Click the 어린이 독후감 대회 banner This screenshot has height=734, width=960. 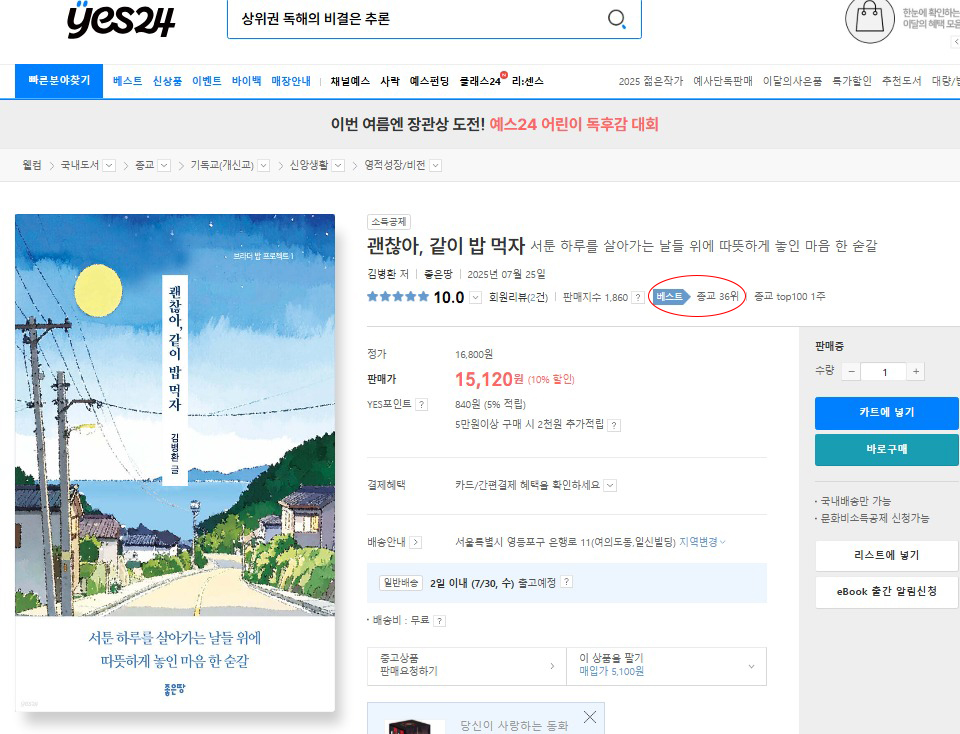495,124
